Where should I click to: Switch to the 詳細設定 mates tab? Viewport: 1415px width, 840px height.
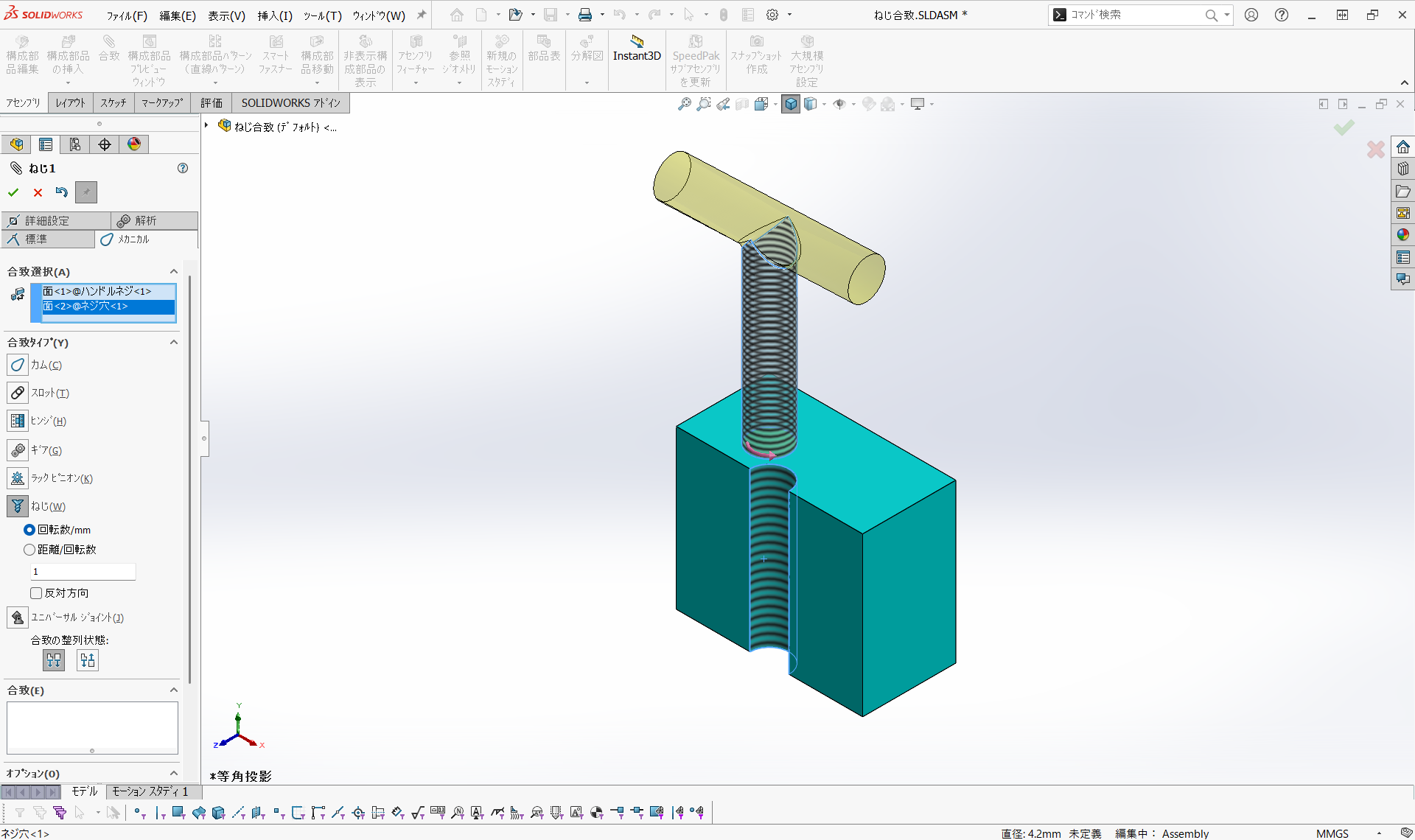pos(56,221)
